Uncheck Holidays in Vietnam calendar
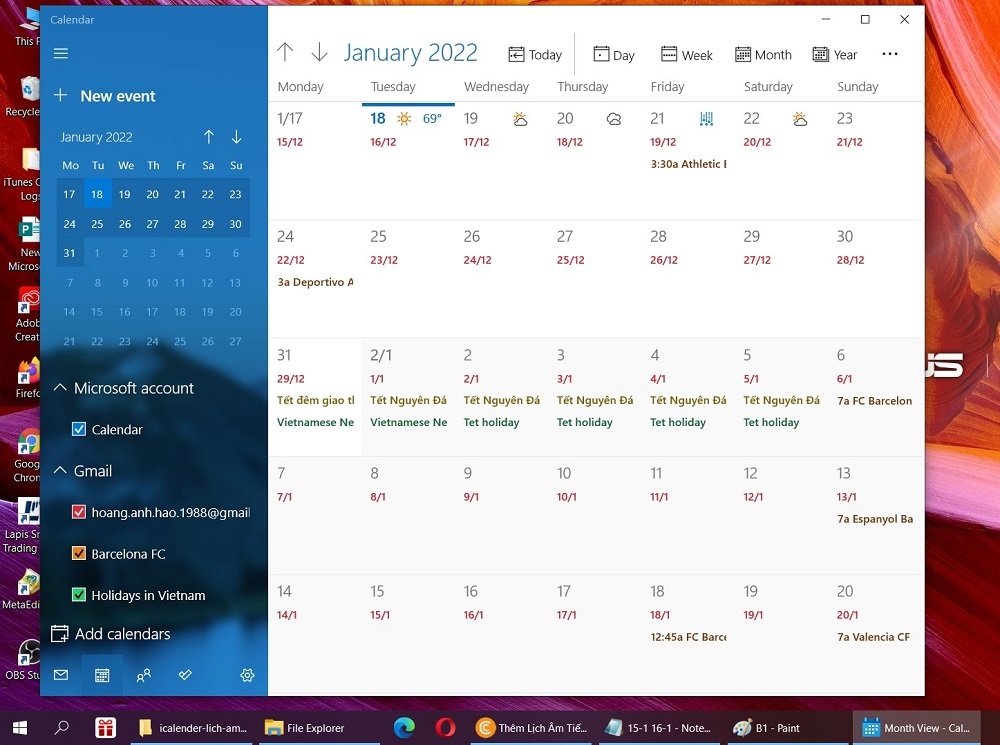1000x745 pixels. click(x=77, y=595)
